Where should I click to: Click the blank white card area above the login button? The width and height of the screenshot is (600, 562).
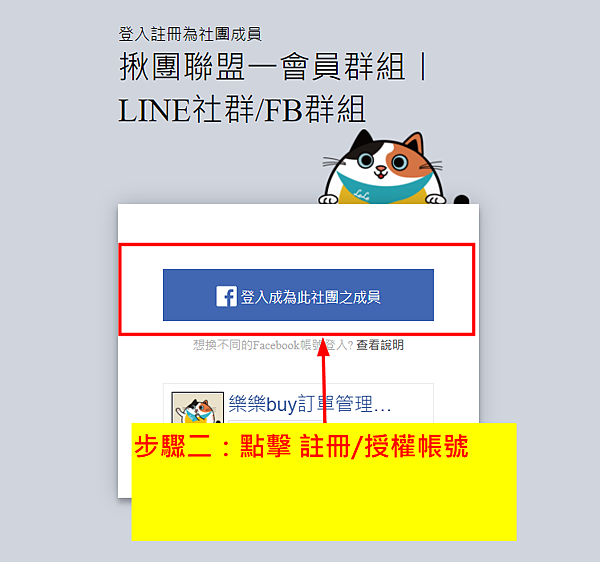[x=298, y=223]
